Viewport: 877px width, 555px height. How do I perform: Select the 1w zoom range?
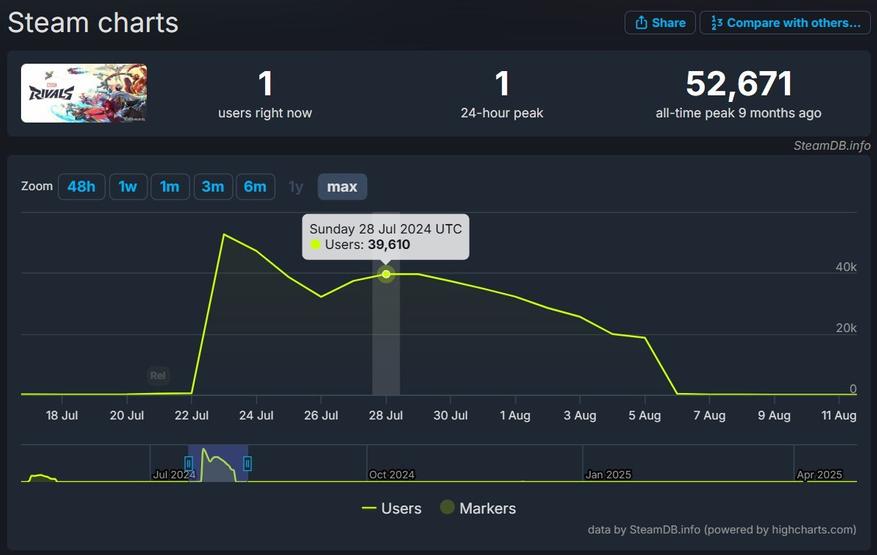[x=128, y=186]
